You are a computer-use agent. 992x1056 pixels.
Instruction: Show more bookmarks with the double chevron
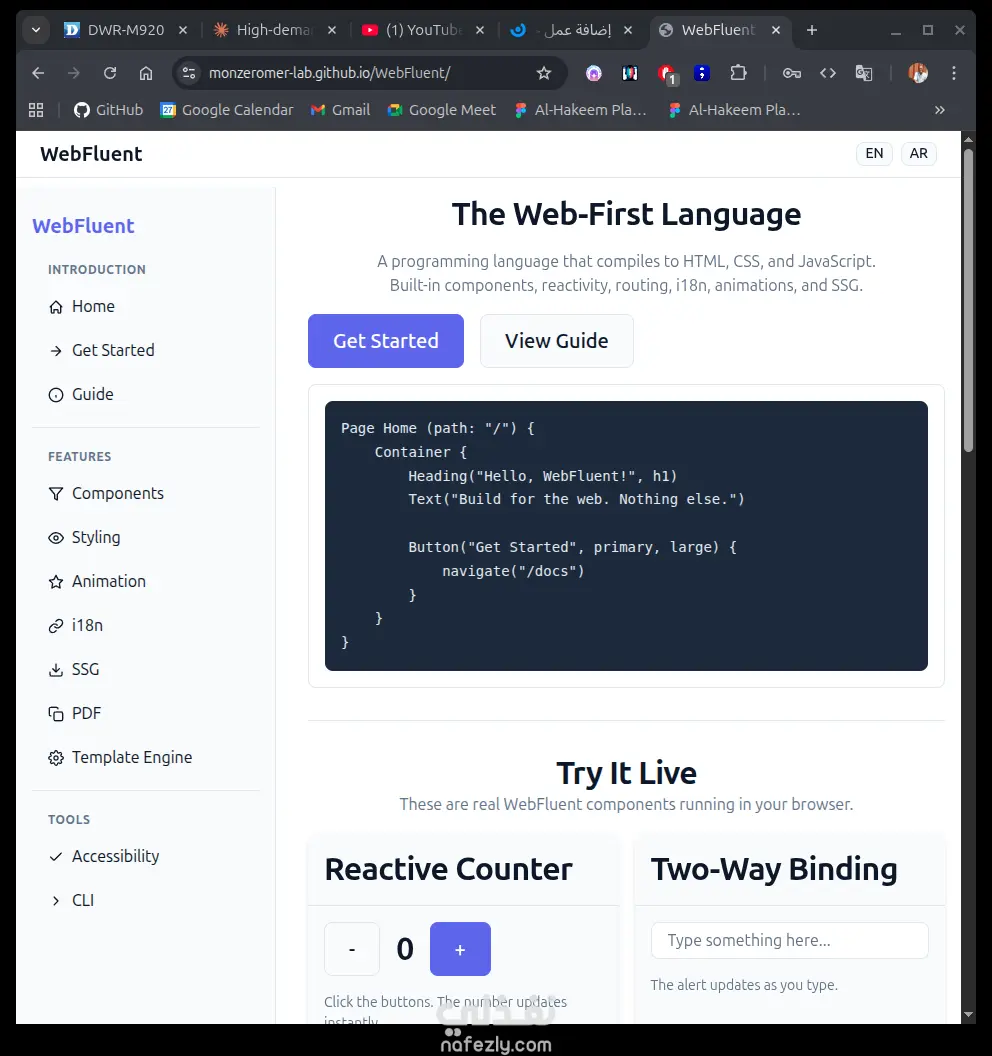tap(939, 110)
